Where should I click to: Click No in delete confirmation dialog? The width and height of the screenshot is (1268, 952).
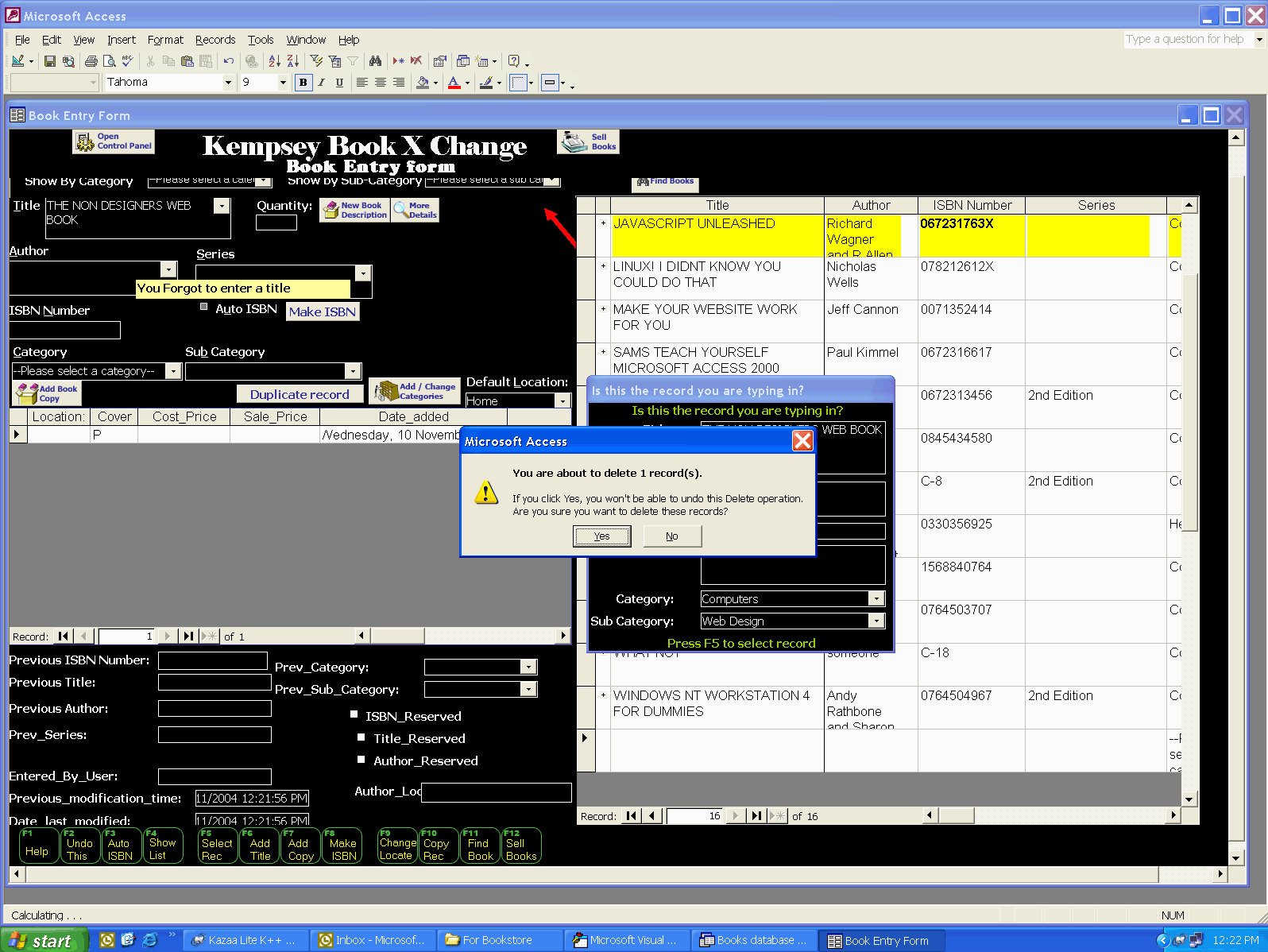pos(672,536)
